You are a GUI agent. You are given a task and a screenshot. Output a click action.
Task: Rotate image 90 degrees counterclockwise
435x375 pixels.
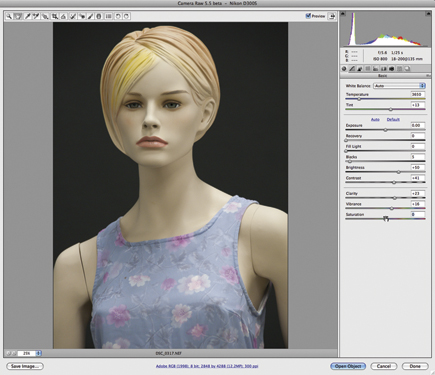(x=118, y=16)
